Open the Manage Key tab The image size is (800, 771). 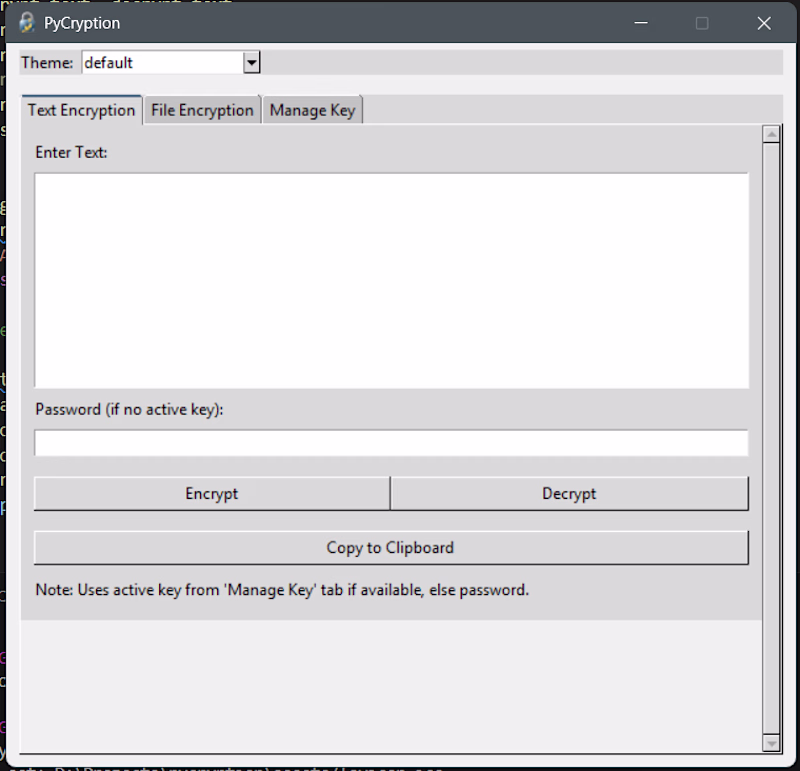(312, 110)
